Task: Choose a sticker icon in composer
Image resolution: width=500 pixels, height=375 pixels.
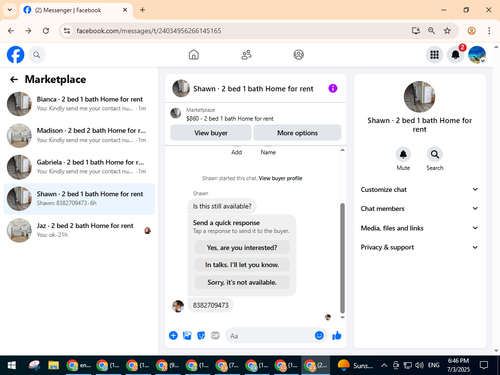Action: point(201,335)
